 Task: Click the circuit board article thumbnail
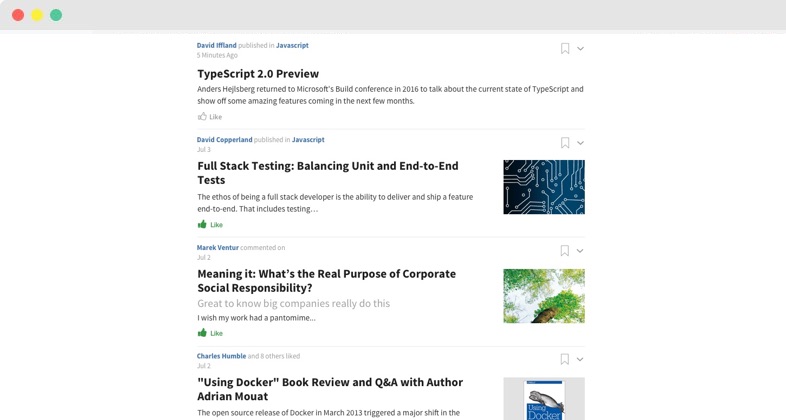(544, 187)
